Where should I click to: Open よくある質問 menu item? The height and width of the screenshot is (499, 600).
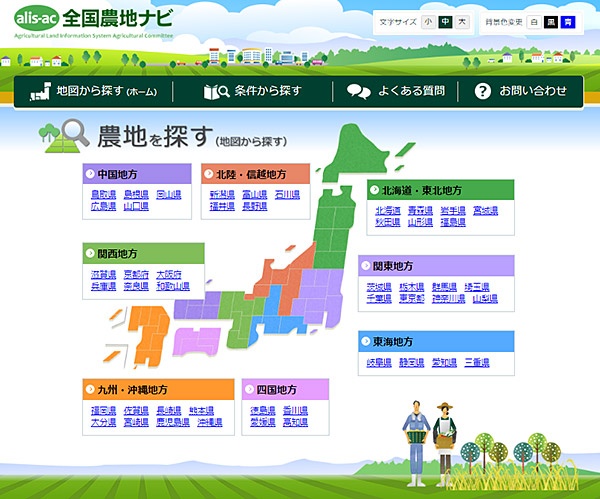click(395, 91)
